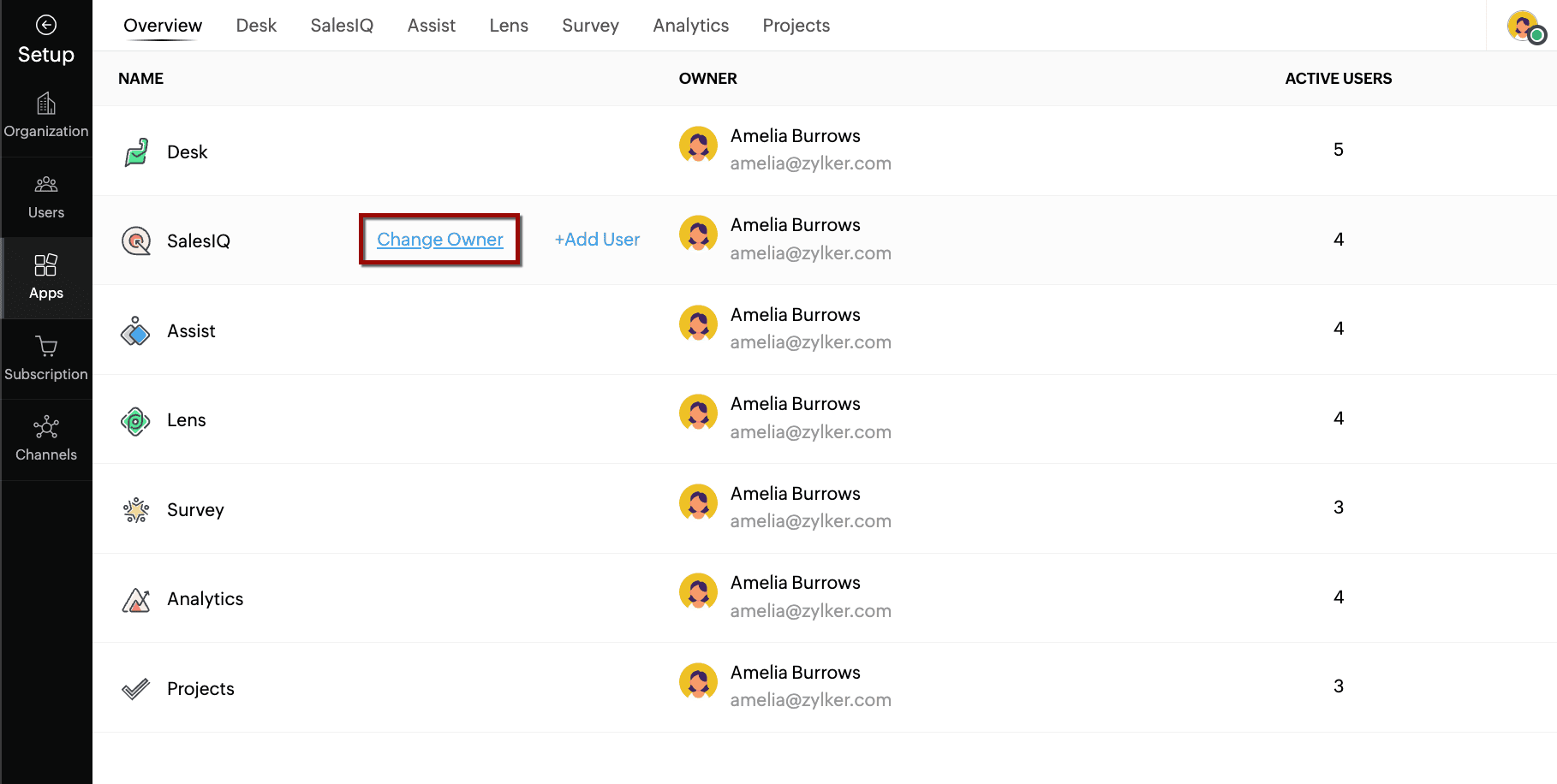Go to Users in the sidebar
This screenshot has height=784, width=1557.
point(46,197)
